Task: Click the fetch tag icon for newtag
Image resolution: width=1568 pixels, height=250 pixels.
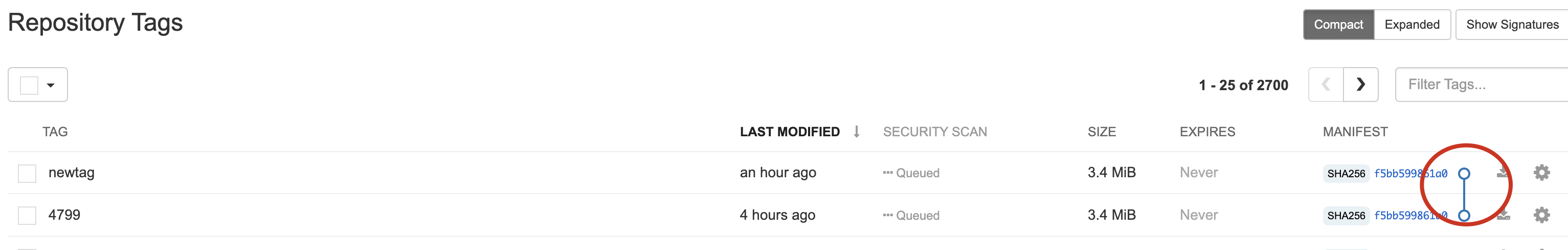Action: click(x=1503, y=173)
